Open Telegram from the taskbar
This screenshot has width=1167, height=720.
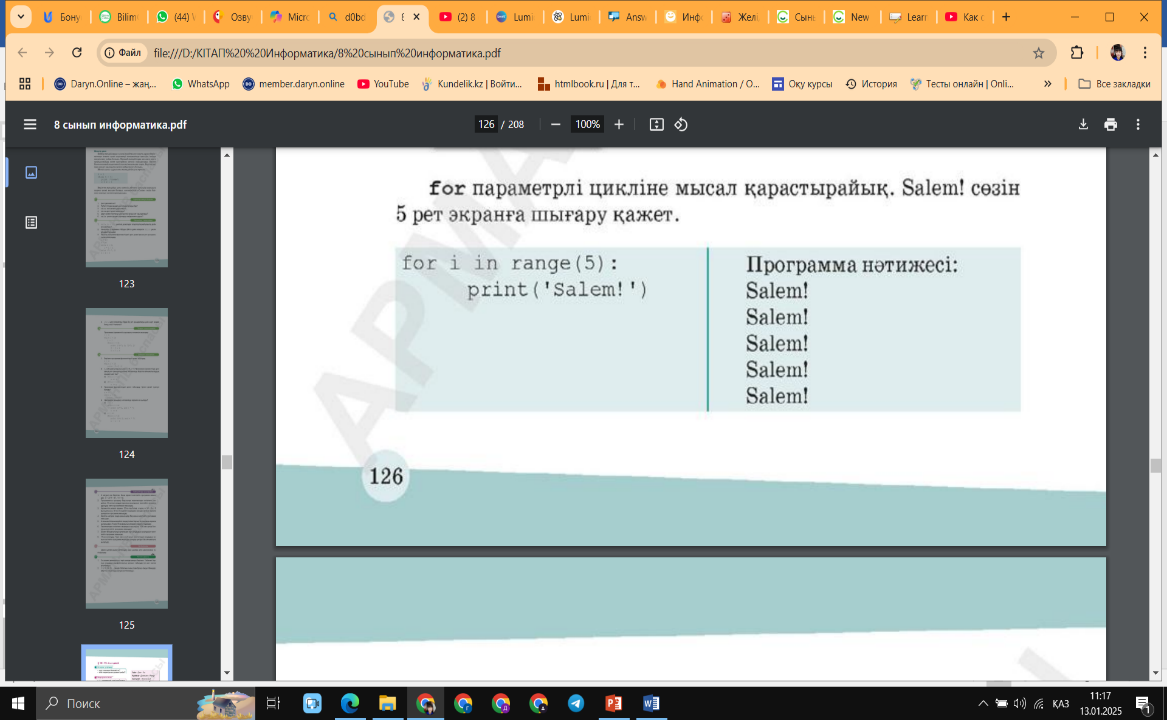tap(575, 703)
